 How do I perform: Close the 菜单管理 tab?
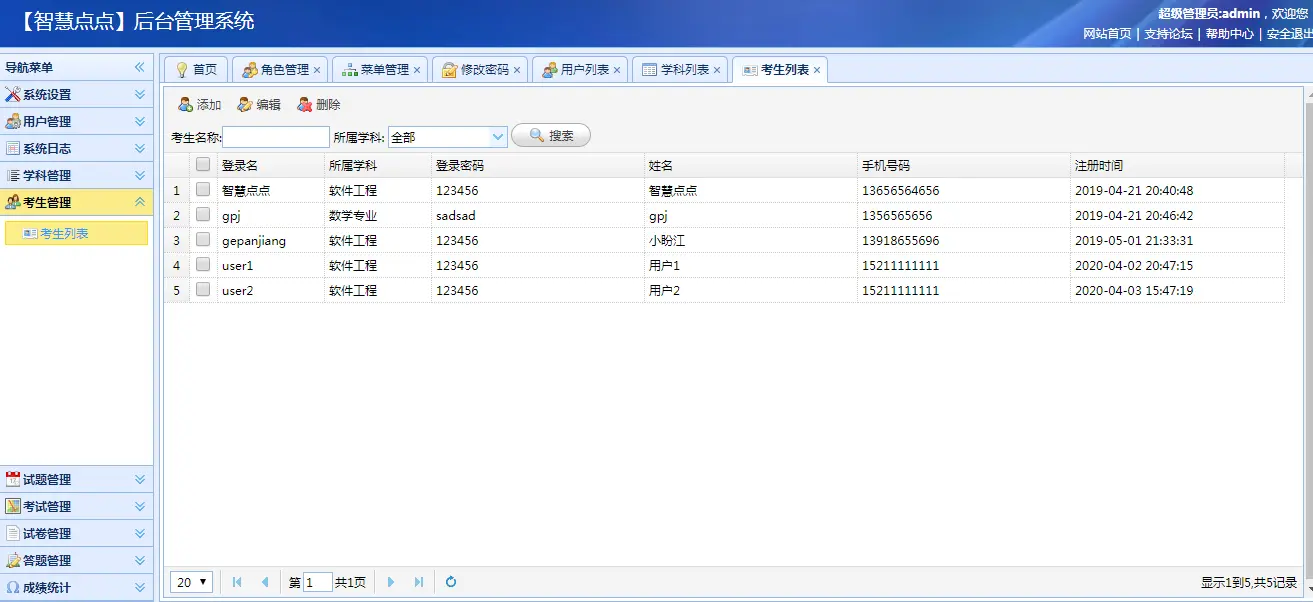(417, 70)
